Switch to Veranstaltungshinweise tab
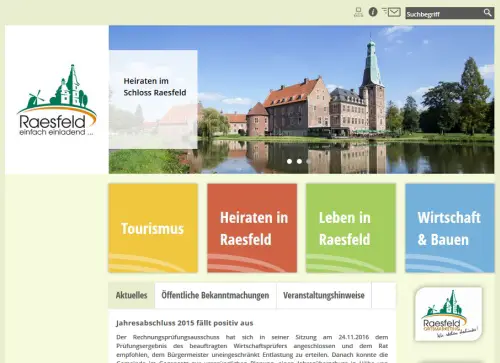Viewport: 500px width, 363px height. (x=324, y=295)
